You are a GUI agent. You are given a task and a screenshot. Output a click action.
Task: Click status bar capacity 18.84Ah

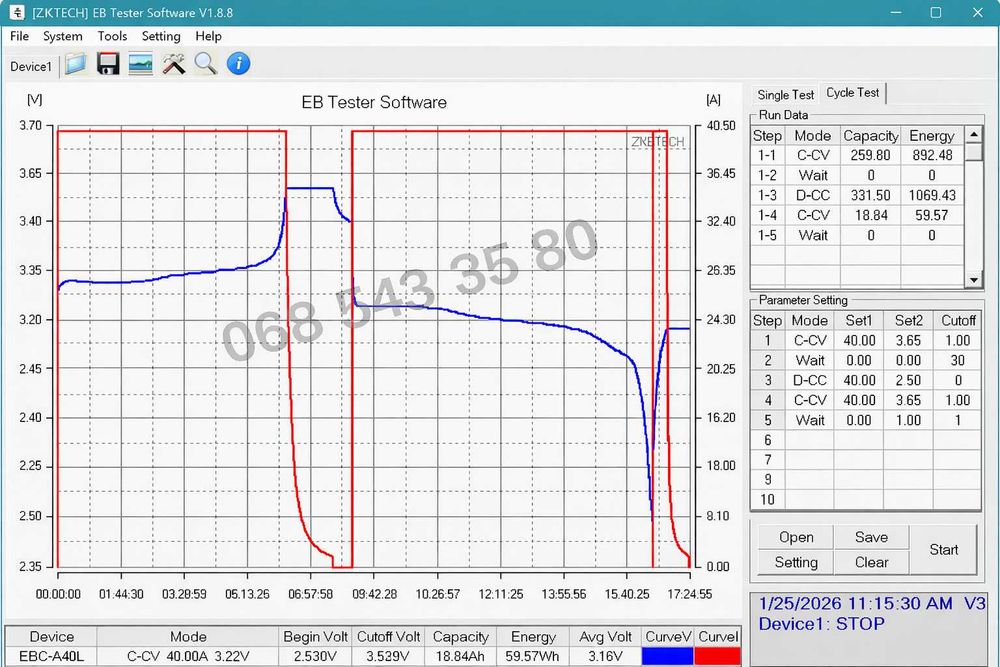click(x=460, y=657)
